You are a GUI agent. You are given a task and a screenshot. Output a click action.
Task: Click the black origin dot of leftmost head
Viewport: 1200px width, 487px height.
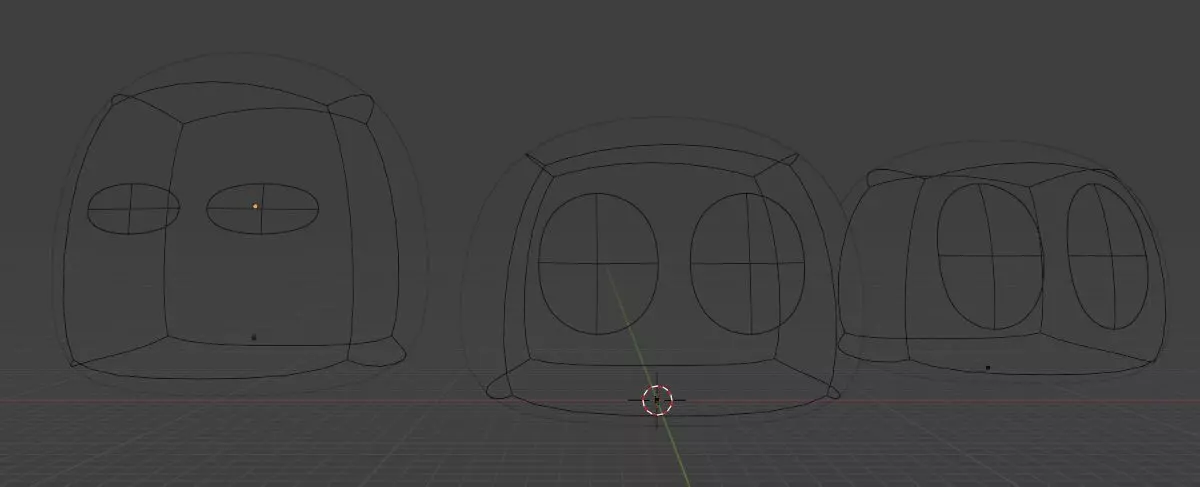(253, 338)
